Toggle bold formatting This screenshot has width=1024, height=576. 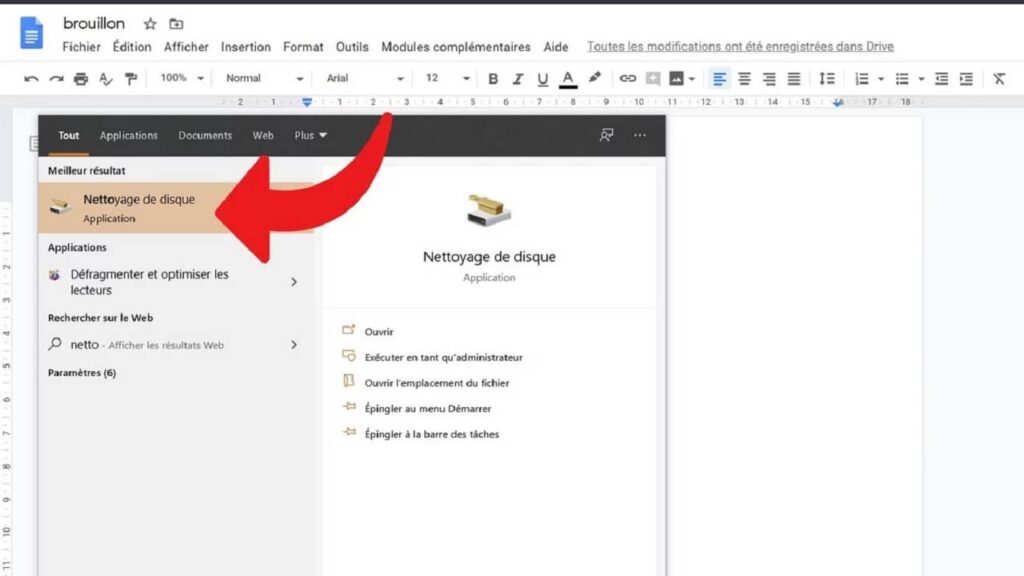[x=493, y=79]
